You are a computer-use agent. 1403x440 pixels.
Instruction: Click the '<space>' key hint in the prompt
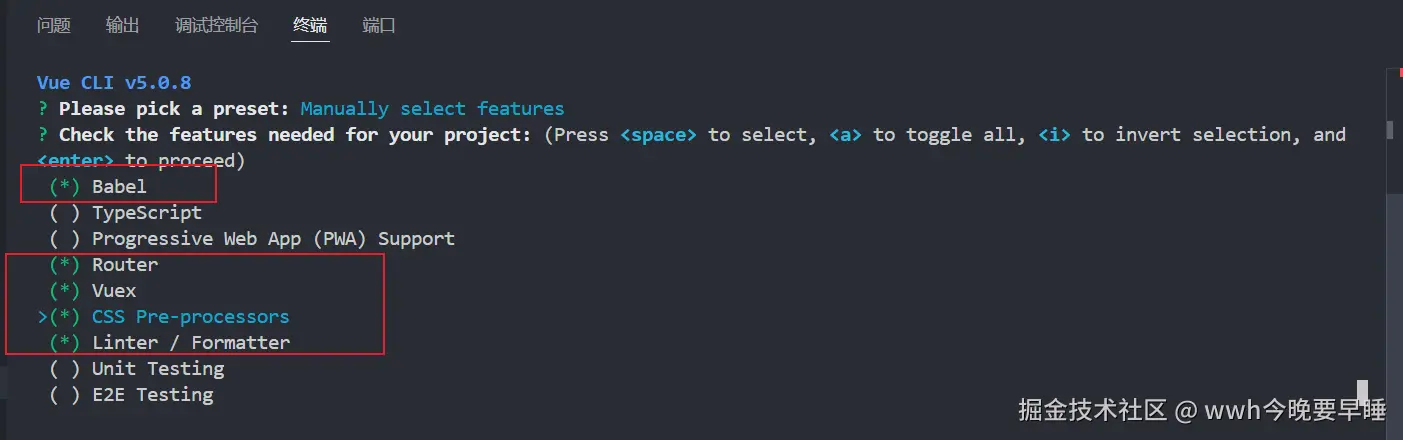tap(658, 135)
